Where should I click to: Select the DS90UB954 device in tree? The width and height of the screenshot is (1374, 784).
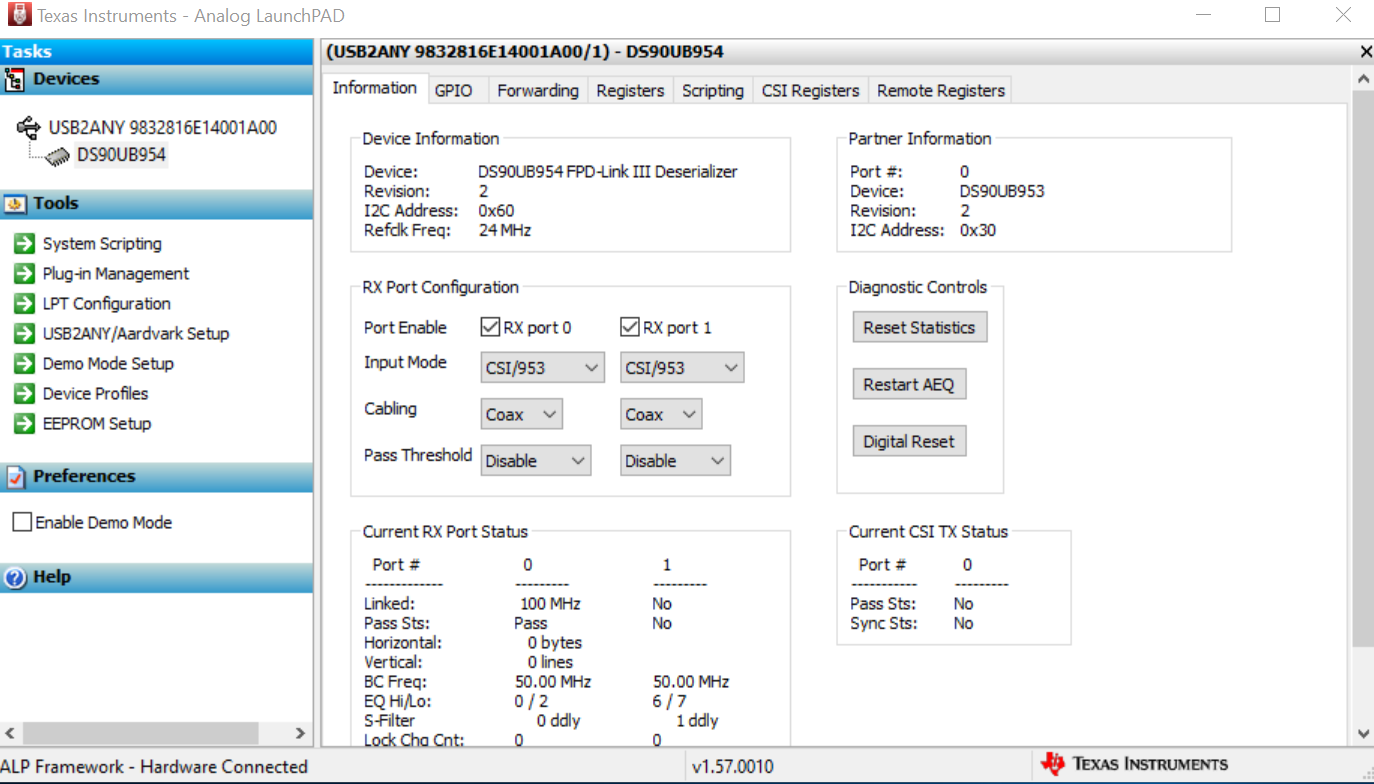point(121,155)
